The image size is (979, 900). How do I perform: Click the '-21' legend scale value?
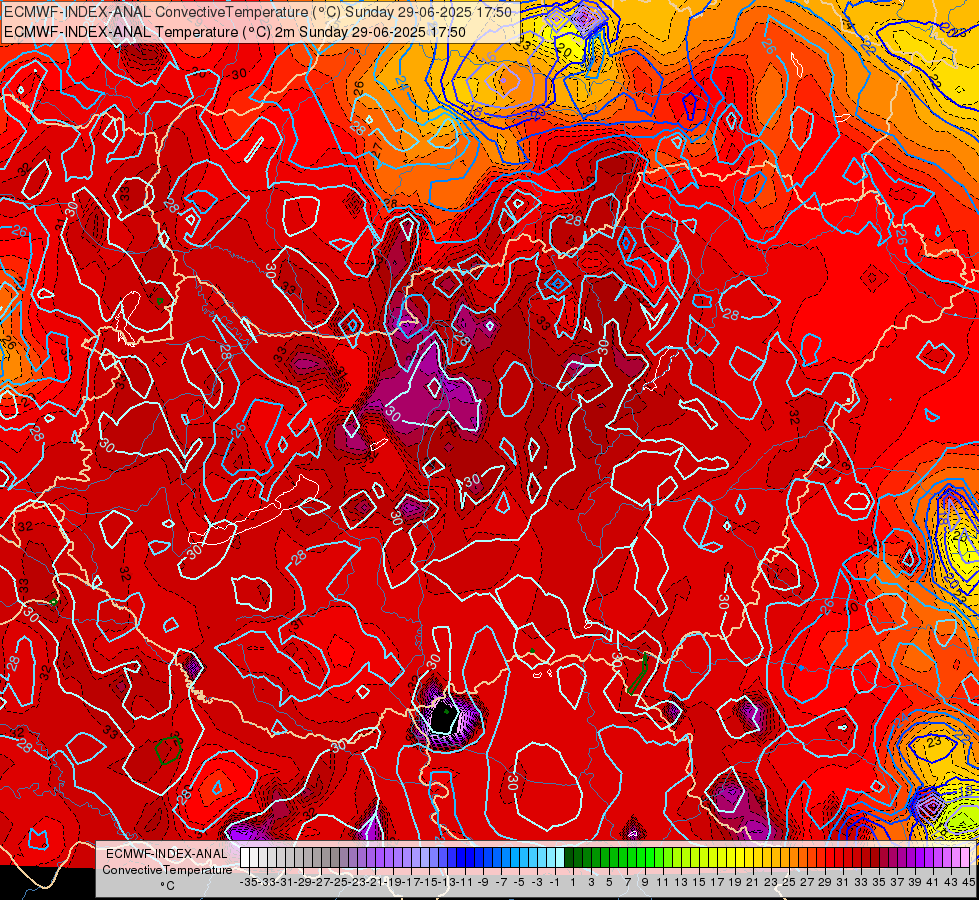point(375,882)
